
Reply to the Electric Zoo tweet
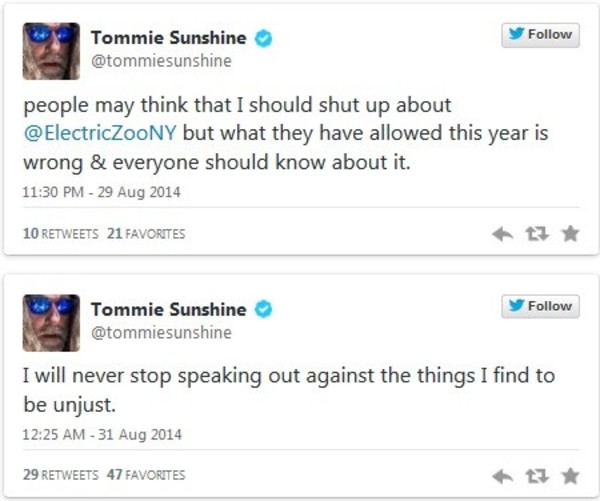(502, 234)
